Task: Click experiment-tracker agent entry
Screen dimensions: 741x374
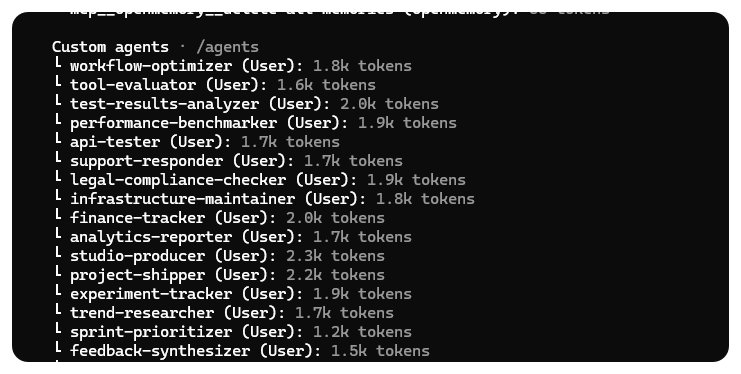Action: (x=232, y=294)
